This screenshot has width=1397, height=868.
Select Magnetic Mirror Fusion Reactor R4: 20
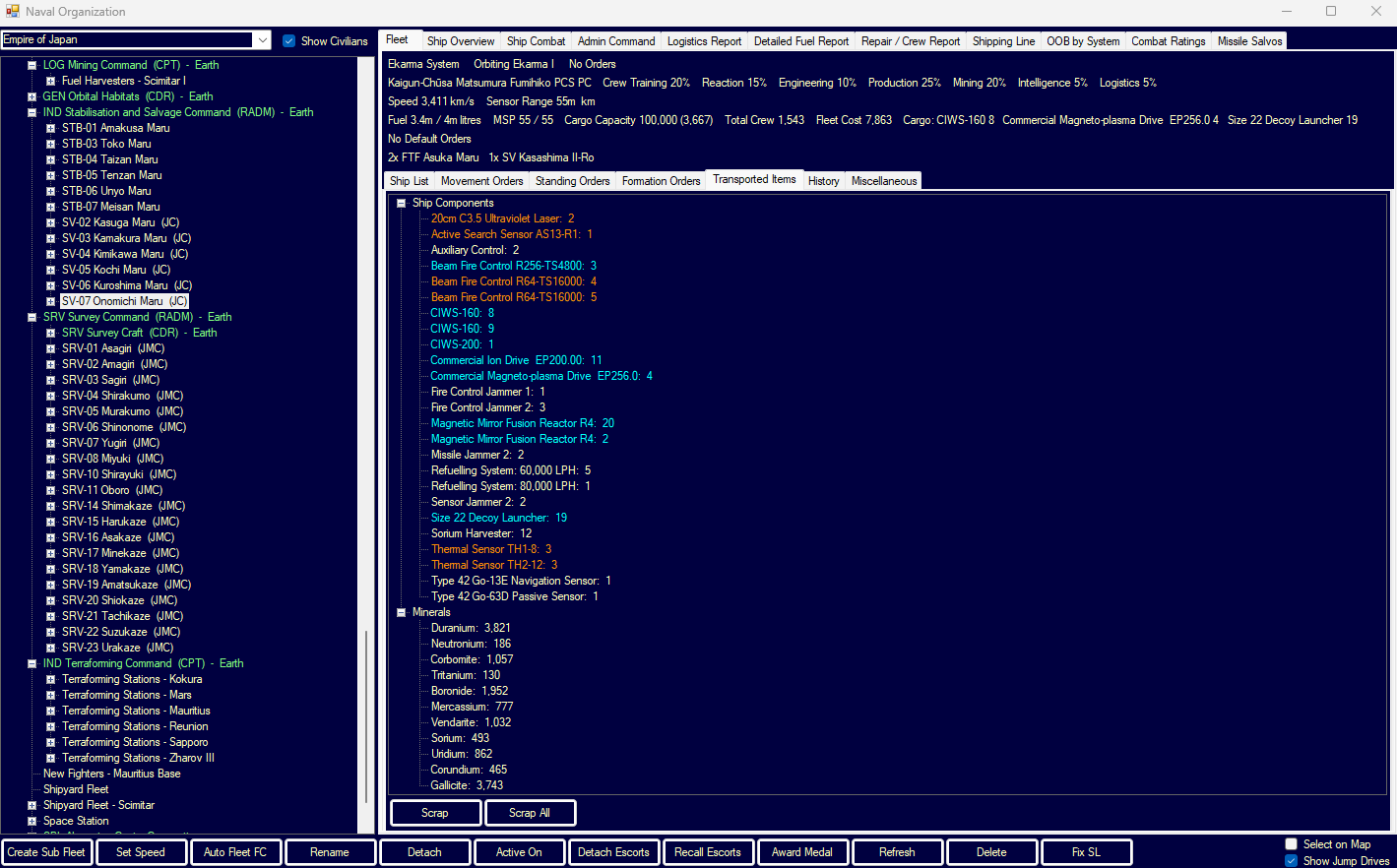click(523, 423)
